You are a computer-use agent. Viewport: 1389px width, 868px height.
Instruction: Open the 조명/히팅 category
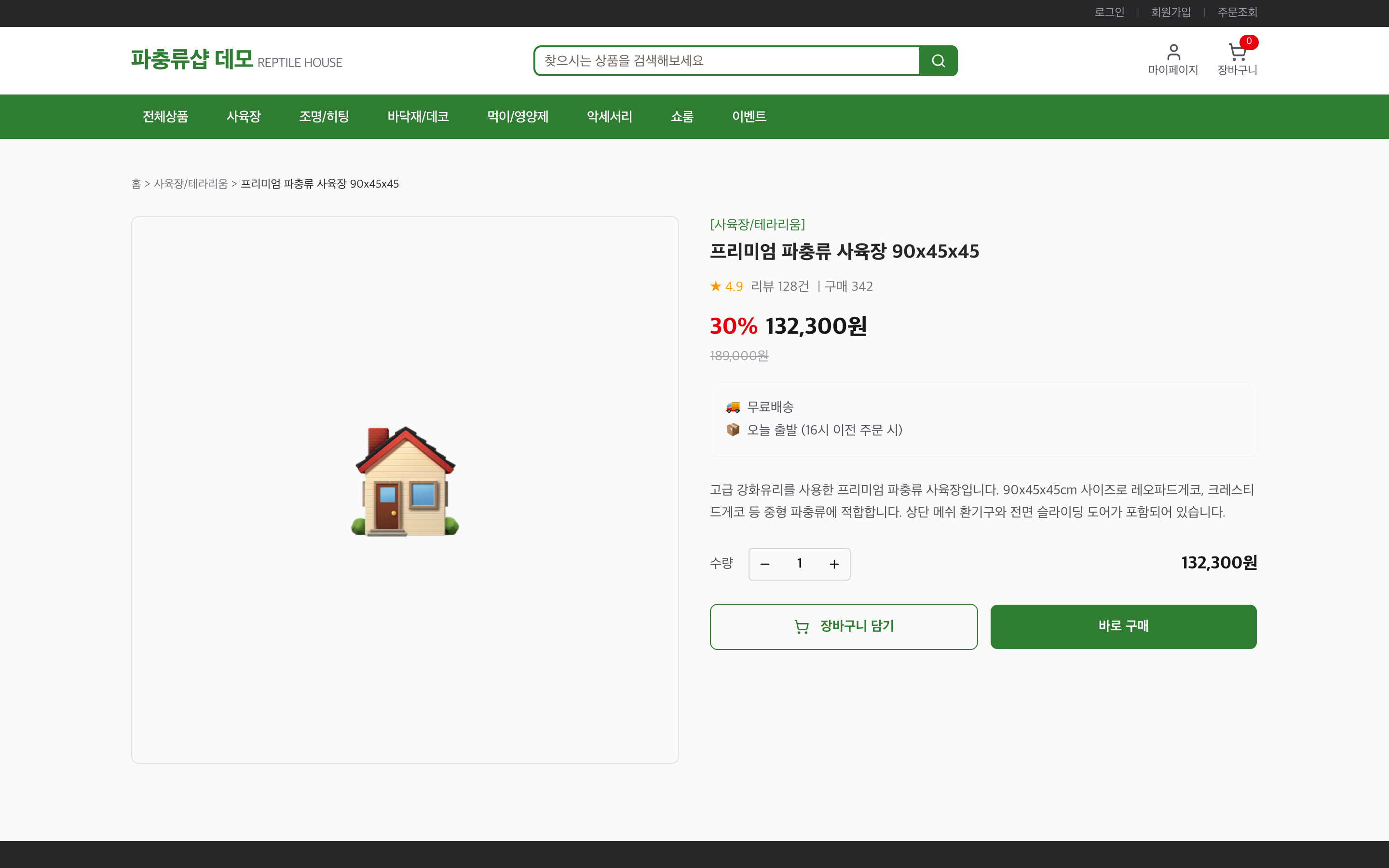tap(324, 117)
